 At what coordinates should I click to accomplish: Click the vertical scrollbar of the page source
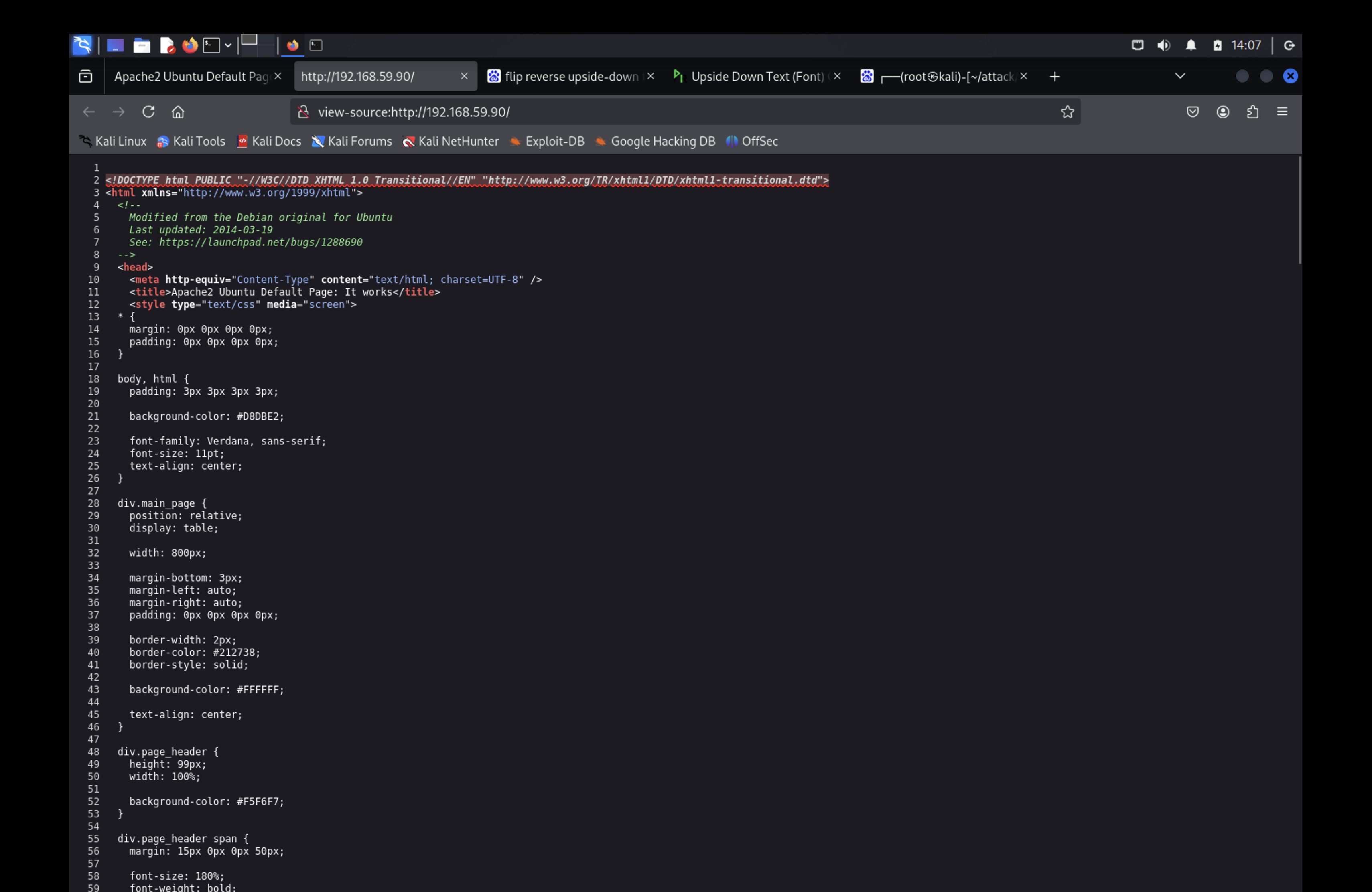click(x=1299, y=210)
